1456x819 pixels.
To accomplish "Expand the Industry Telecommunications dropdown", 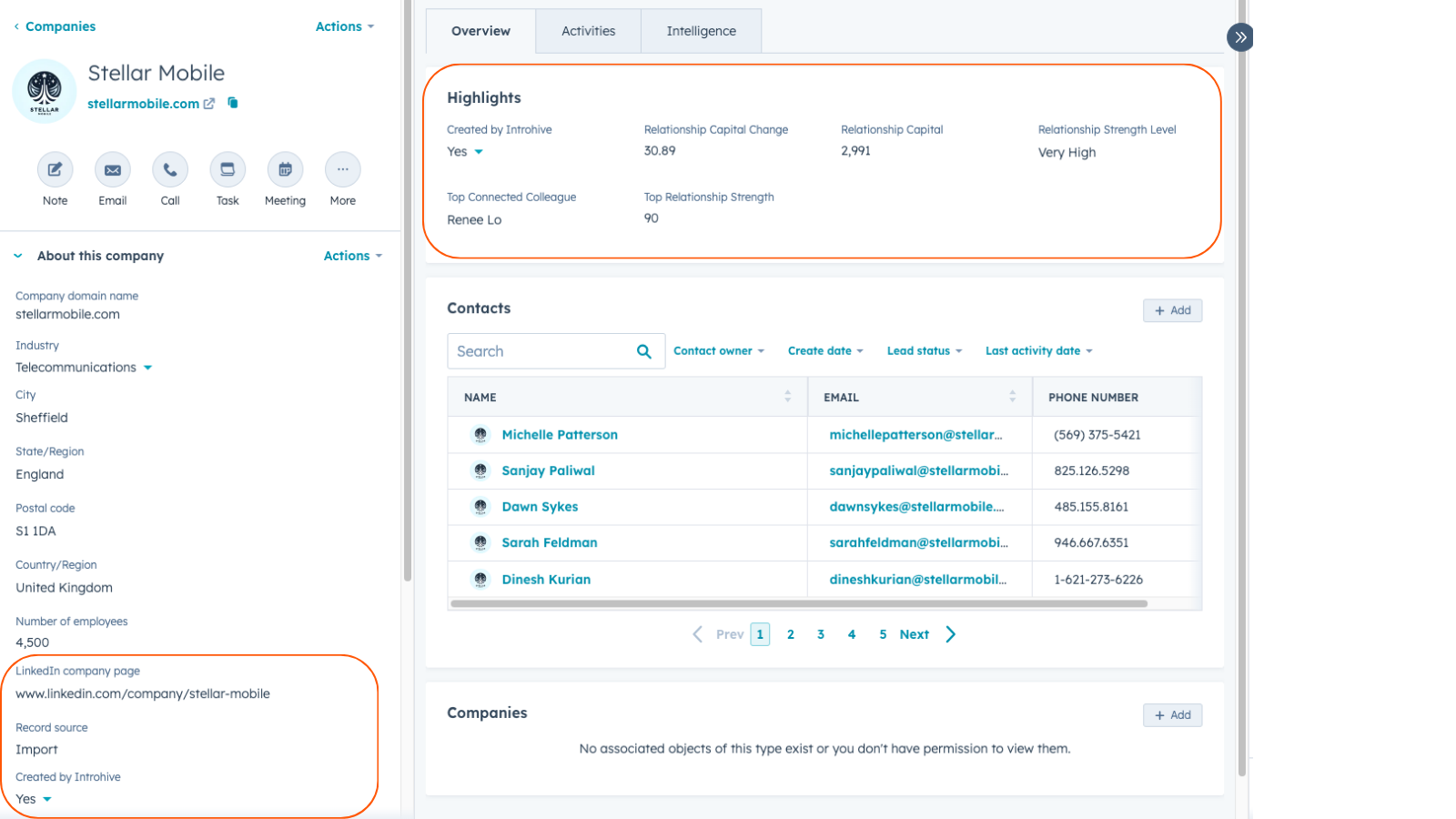I will tap(147, 368).
